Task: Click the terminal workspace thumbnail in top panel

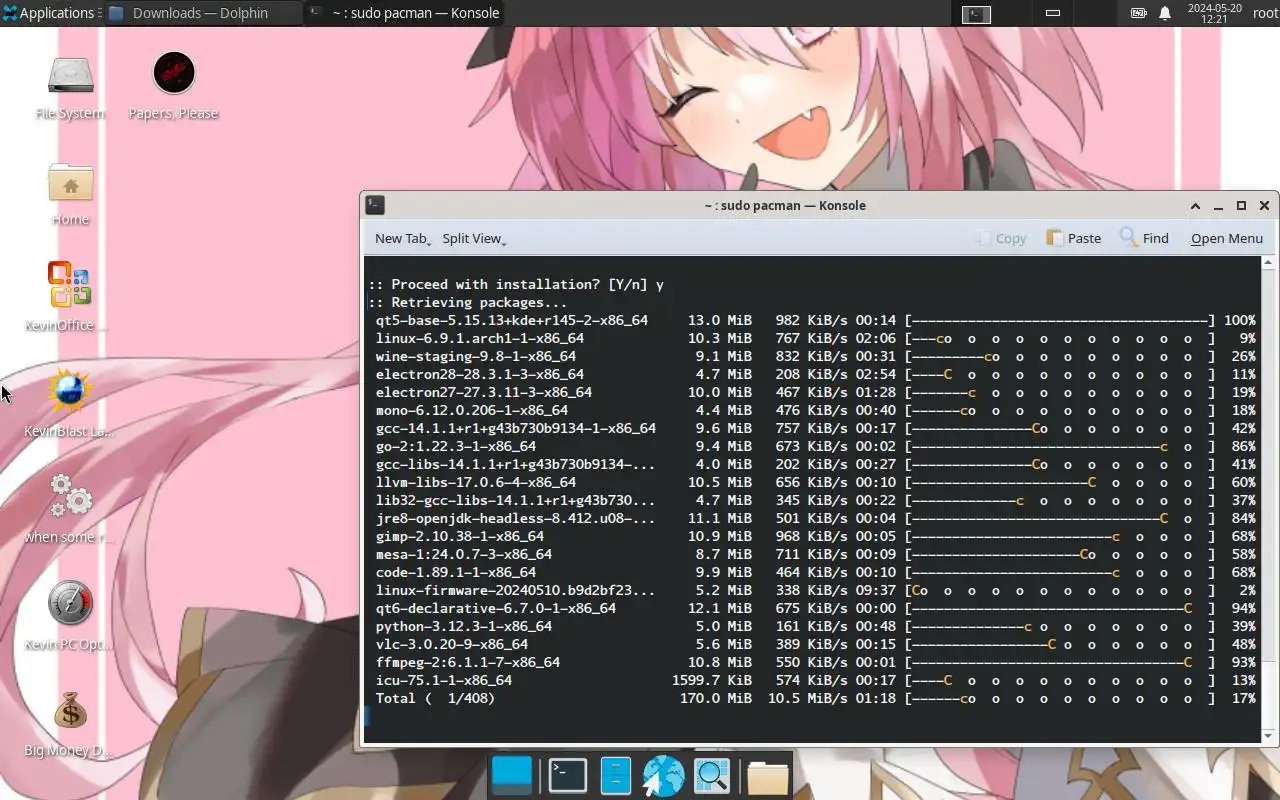Action: (x=976, y=14)
